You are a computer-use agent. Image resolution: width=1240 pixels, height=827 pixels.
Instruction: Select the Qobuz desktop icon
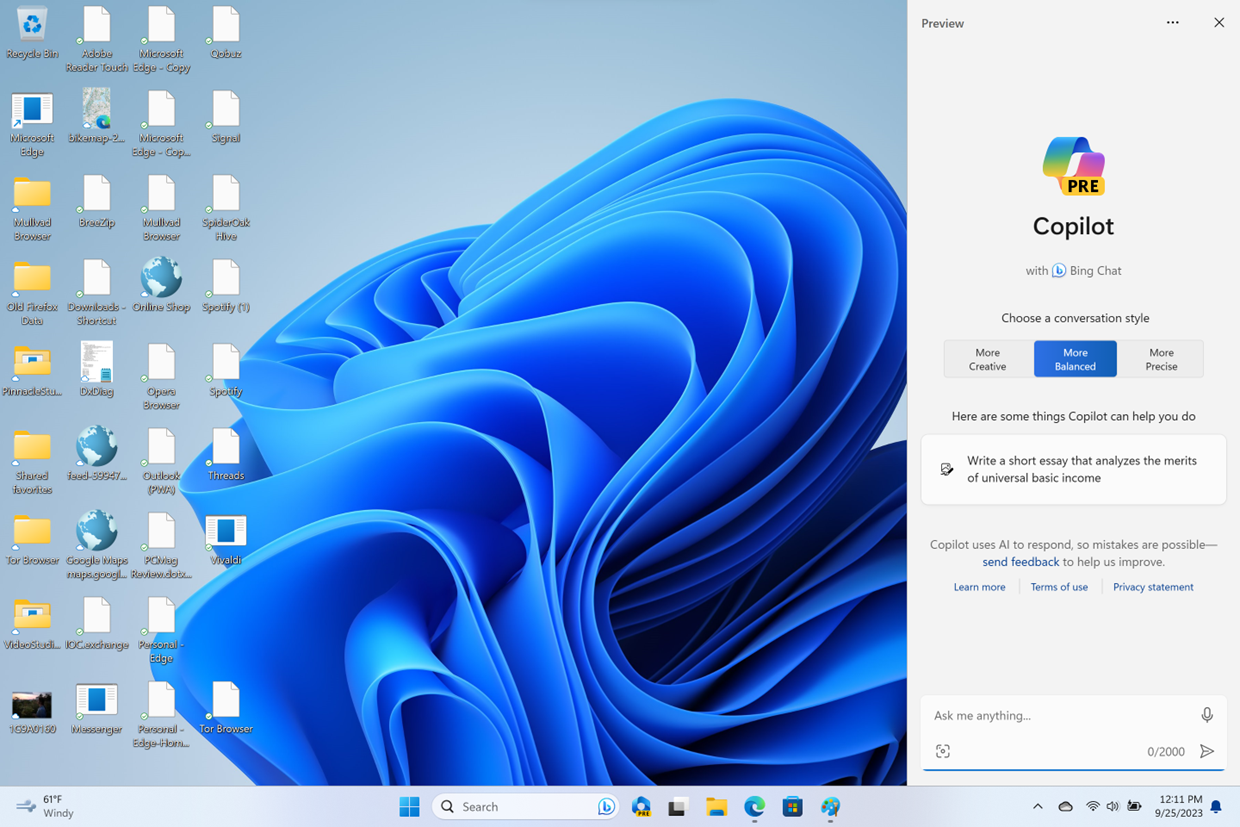tap(226, 33)
